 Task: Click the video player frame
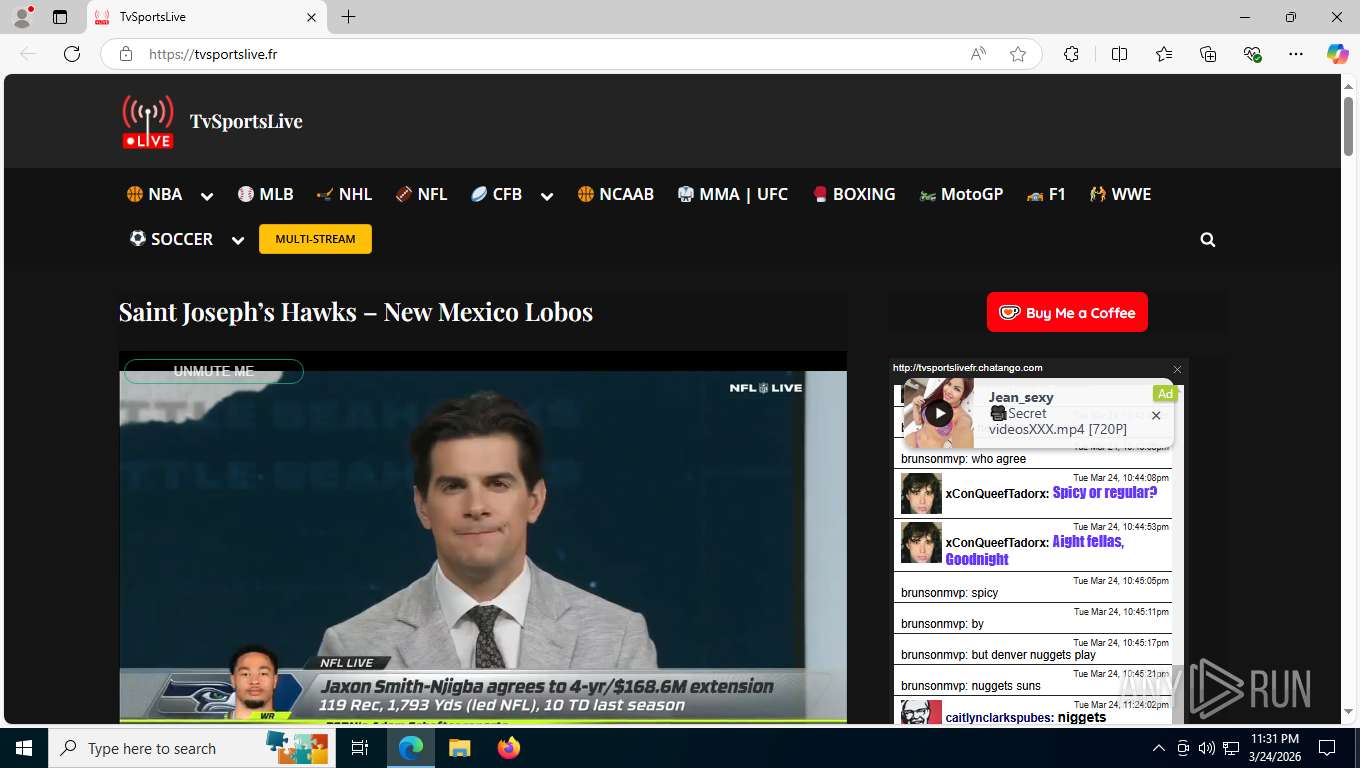pos(483,537)
